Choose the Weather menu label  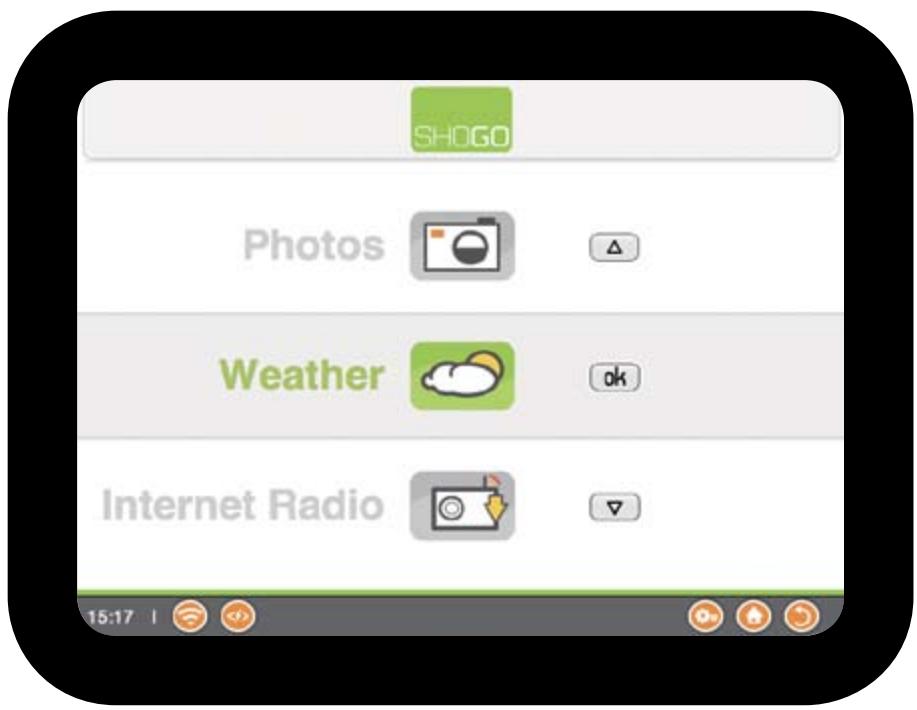point(302,374)
